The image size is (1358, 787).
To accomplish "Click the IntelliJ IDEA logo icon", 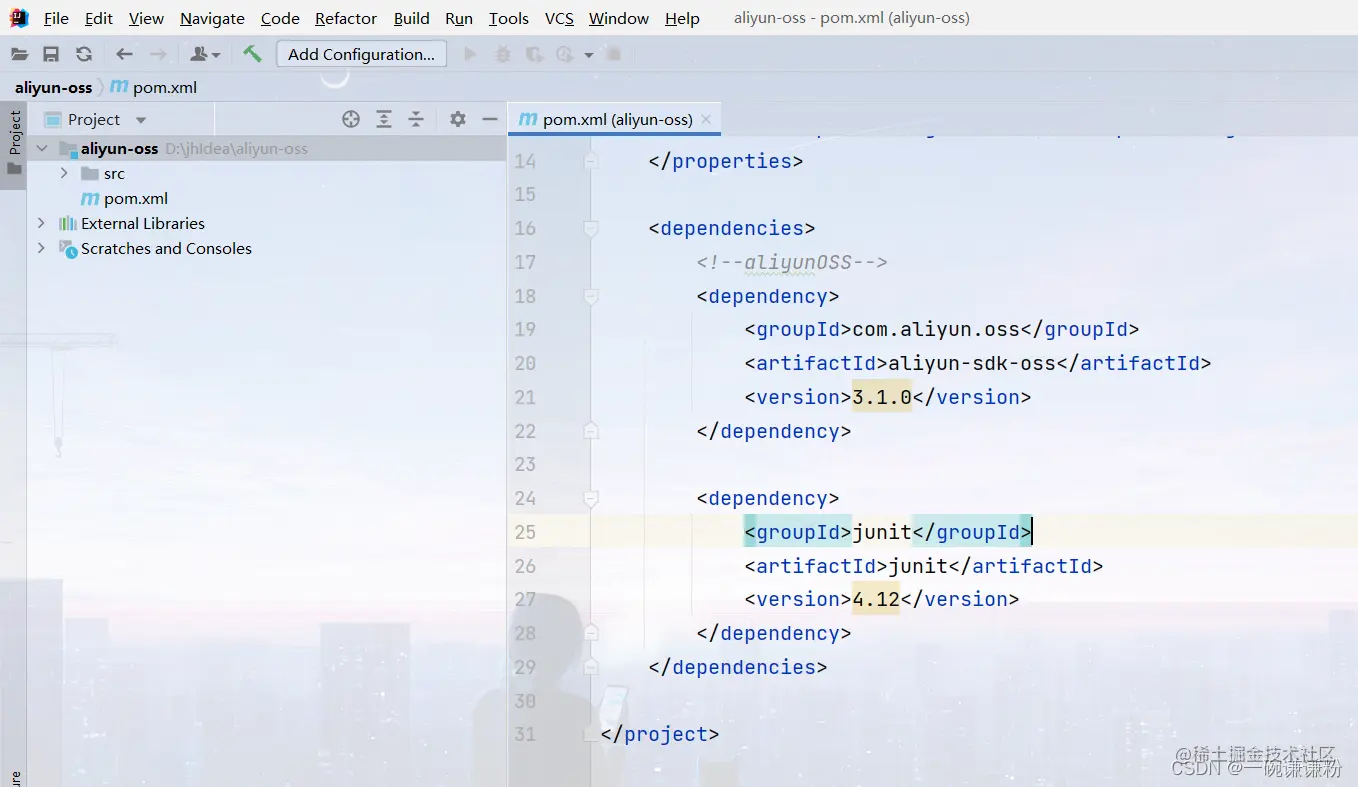I will click(19, 18).
